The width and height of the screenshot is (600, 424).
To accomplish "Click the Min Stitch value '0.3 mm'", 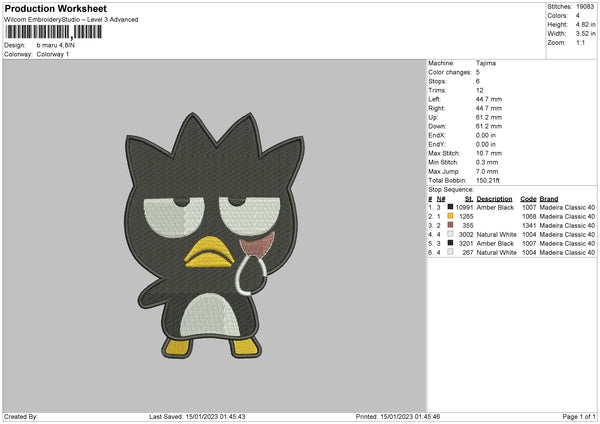I will pos(487,162).
